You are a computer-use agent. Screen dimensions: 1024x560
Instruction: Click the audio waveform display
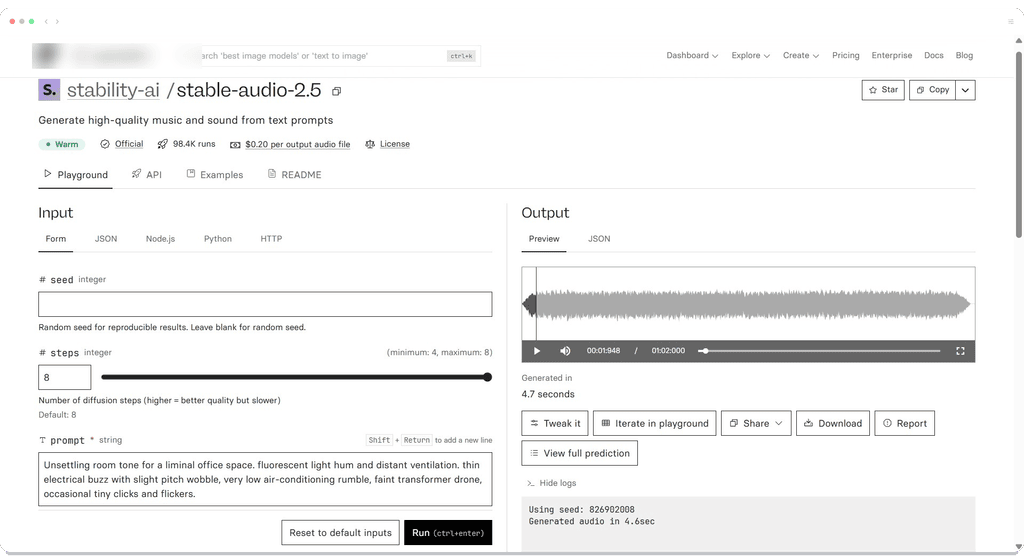pyautogui.click(x=748, y=304)
